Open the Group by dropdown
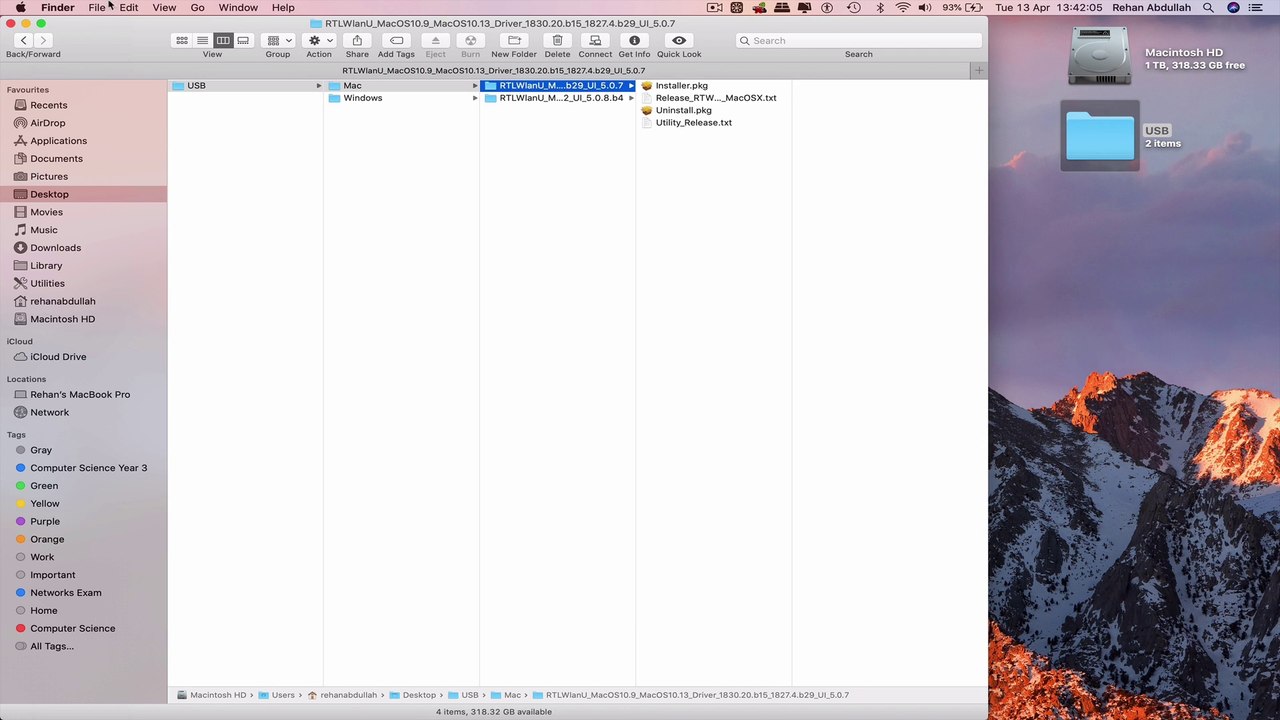 (278, 41)
